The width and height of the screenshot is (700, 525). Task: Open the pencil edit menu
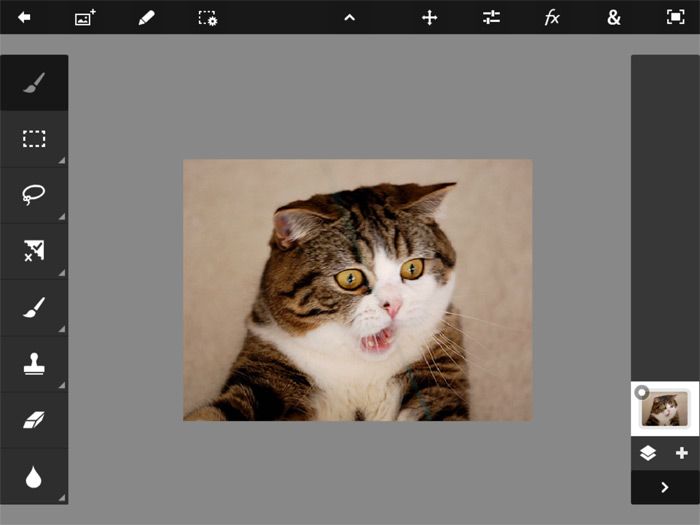coord(146,17)
